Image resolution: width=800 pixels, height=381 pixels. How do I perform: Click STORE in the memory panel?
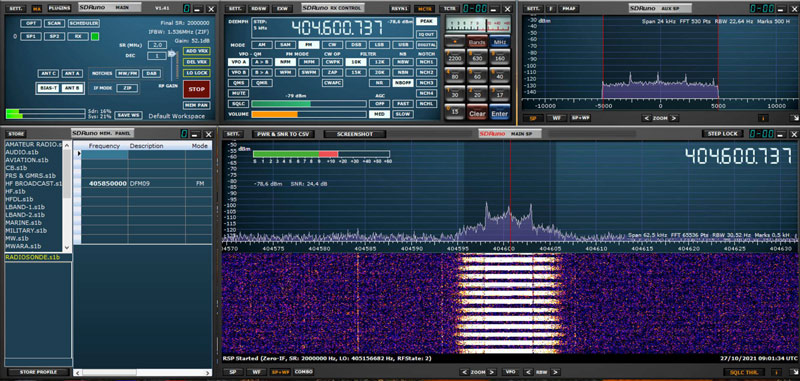(x=17, y=134)
